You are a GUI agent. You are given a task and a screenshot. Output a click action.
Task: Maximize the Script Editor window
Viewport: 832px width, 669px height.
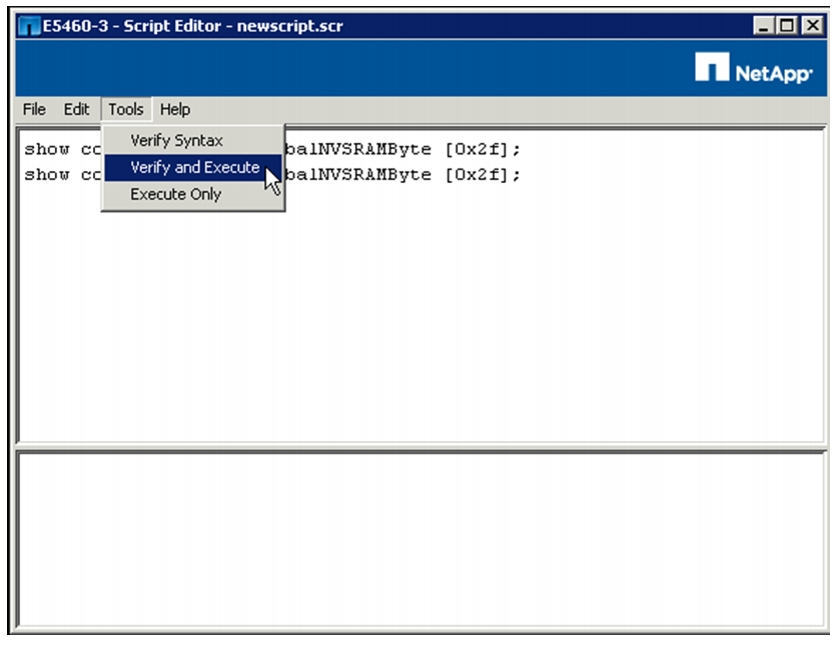click(787, 25)
